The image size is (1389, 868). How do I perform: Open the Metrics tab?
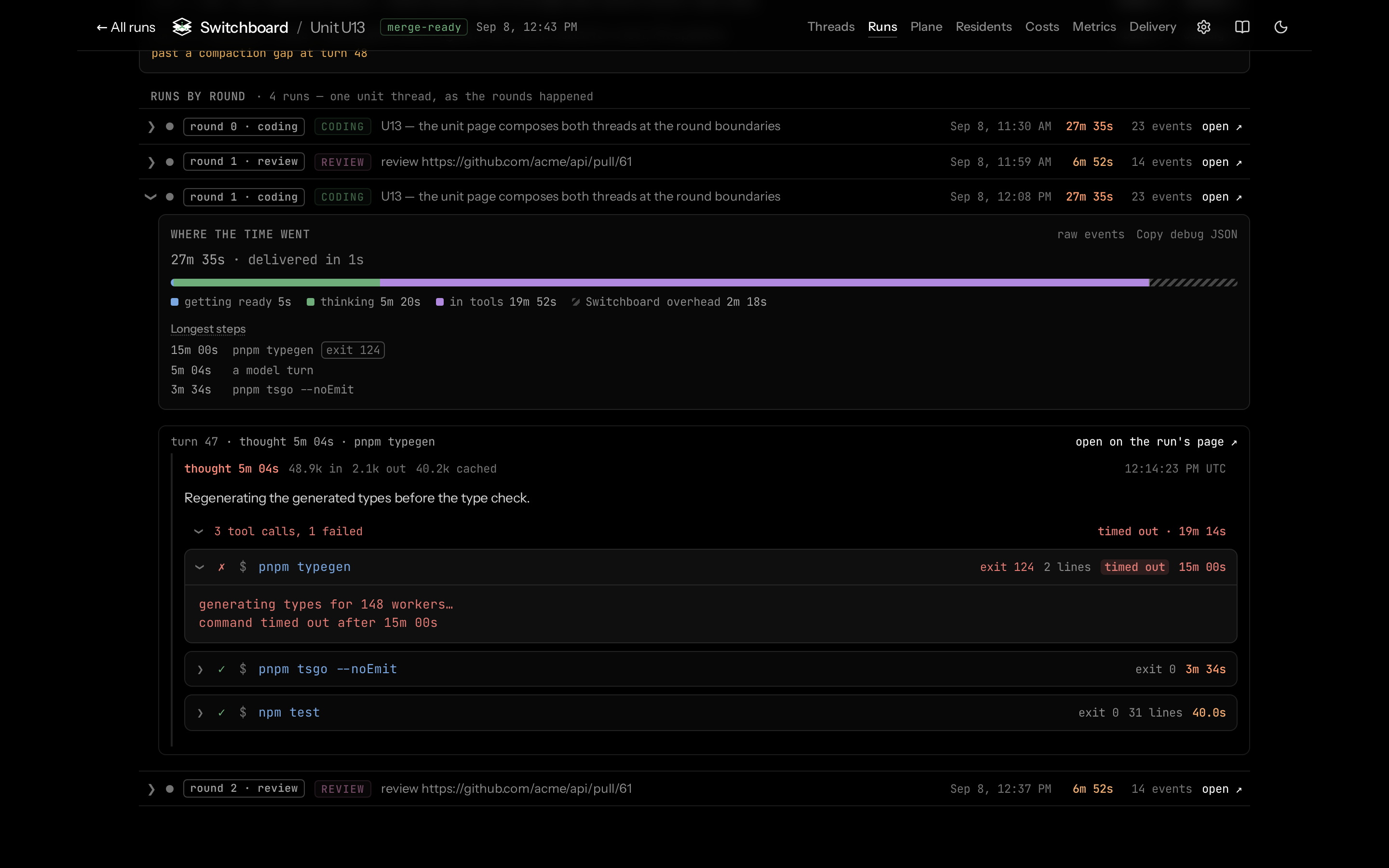(x=1094, y=27)
